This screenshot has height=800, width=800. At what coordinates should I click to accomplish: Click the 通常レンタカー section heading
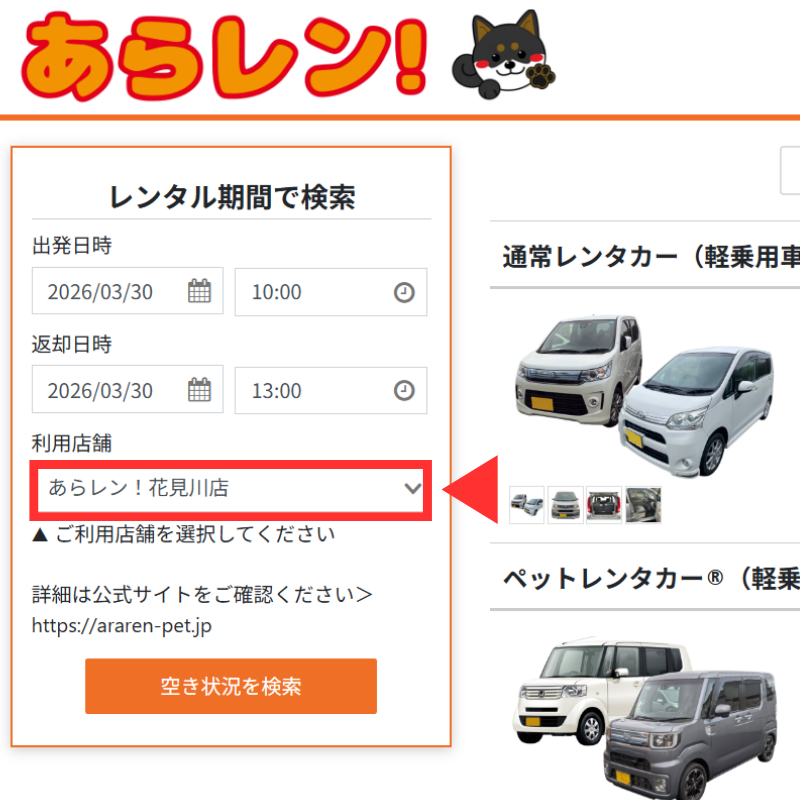[651, 256]
